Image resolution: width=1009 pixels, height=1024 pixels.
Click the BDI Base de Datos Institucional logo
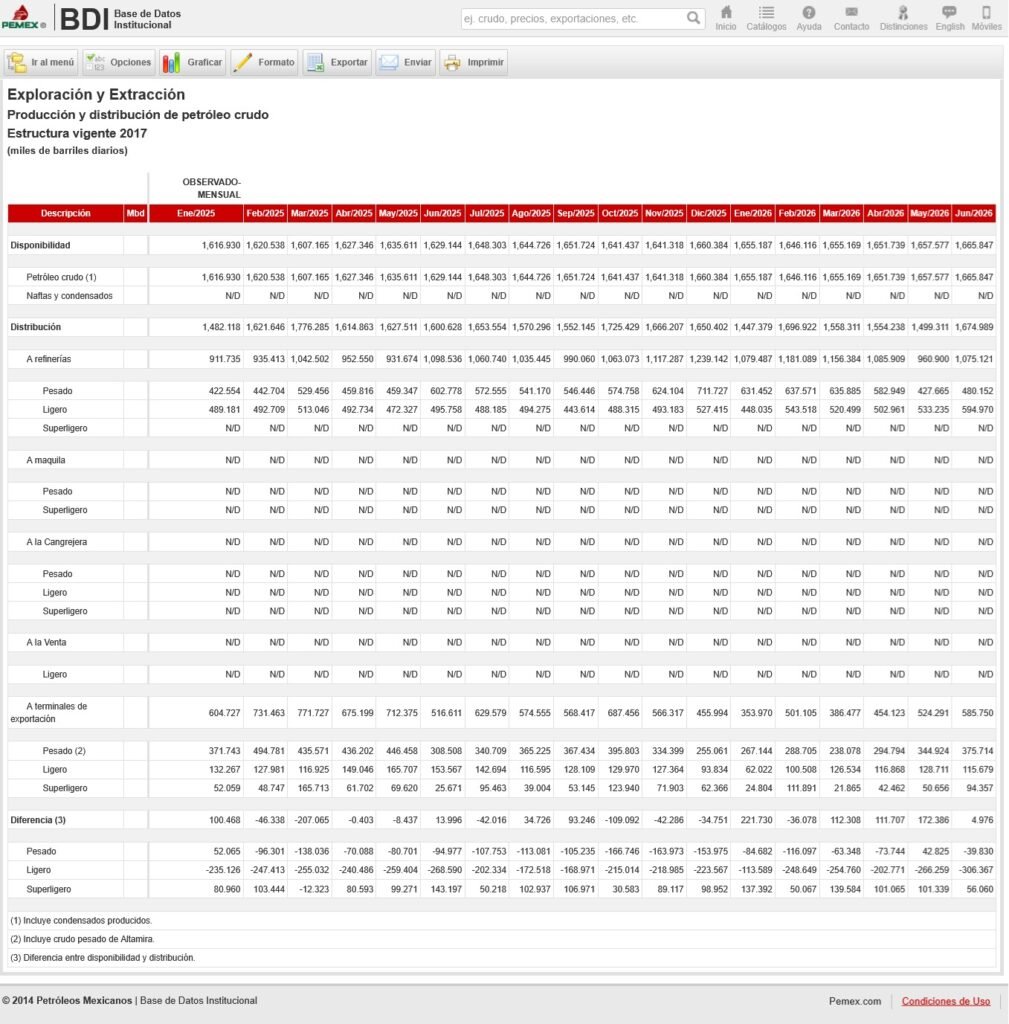tap(121, 18)
